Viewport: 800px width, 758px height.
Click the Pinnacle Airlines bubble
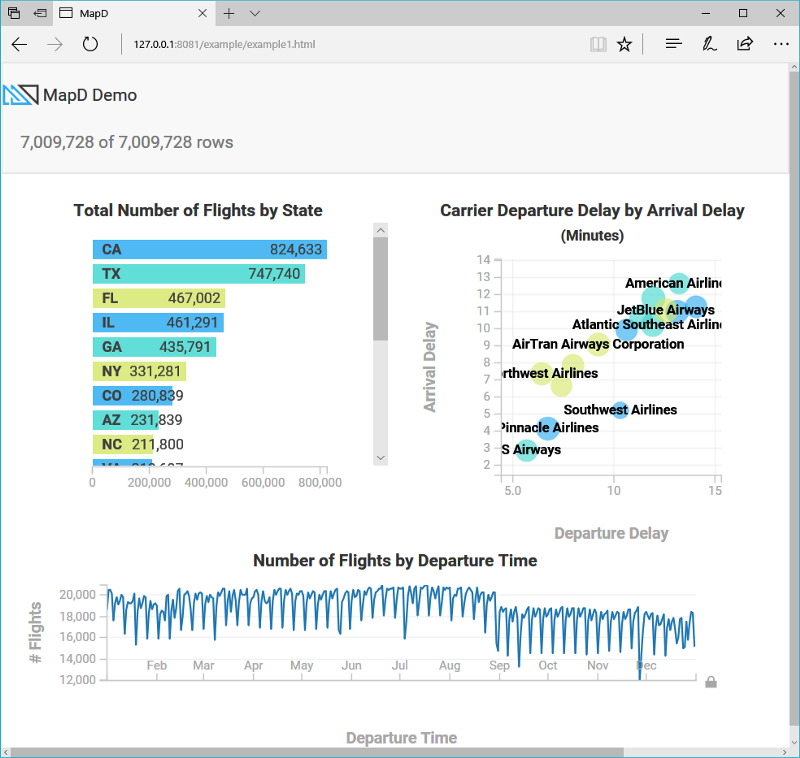[547, 428]
